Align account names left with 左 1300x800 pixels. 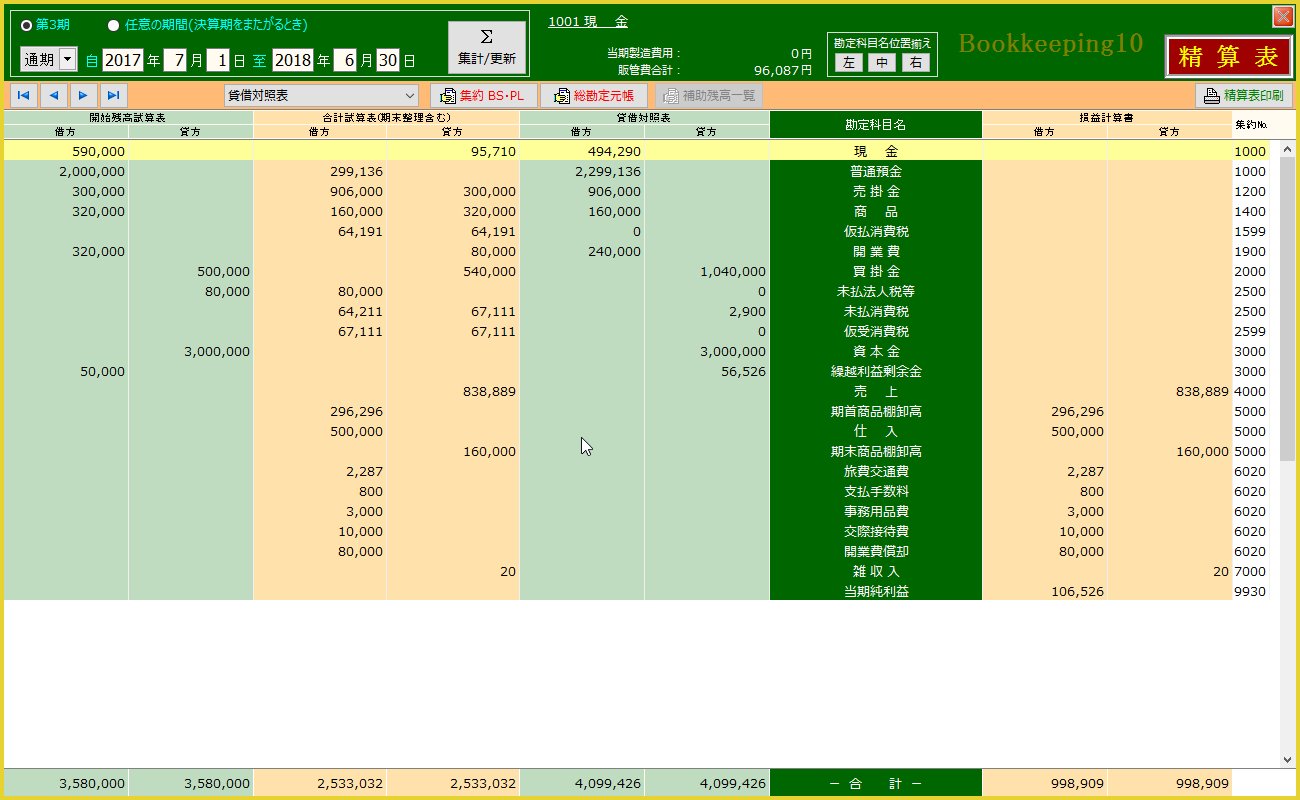(848, 63)
